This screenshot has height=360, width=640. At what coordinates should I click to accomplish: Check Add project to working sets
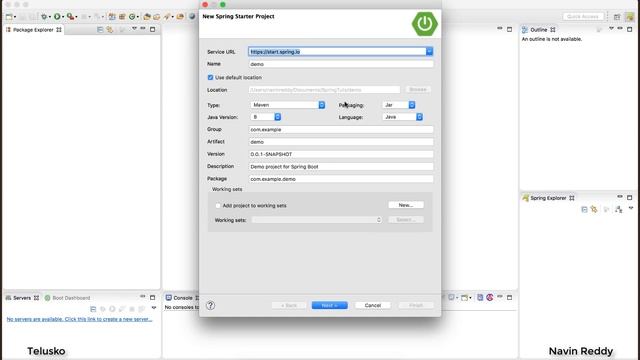[x=218, y=206]
